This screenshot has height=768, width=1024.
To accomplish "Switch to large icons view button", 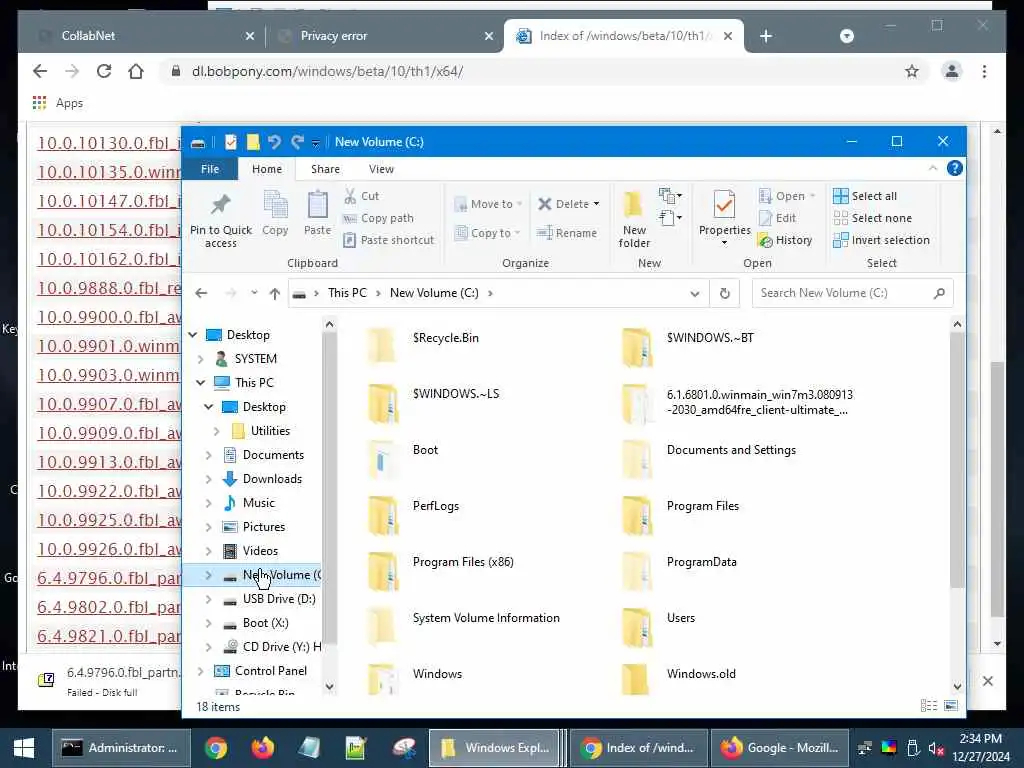I will [x=951, y=705].
